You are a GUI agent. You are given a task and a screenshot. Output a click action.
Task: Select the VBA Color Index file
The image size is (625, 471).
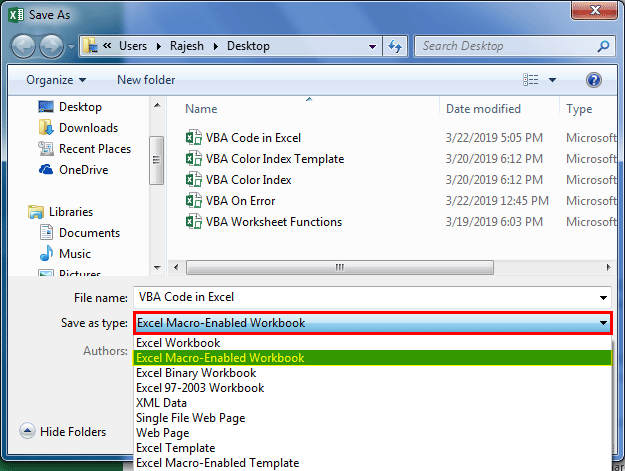pyautogui.click(x=248, y=180)
